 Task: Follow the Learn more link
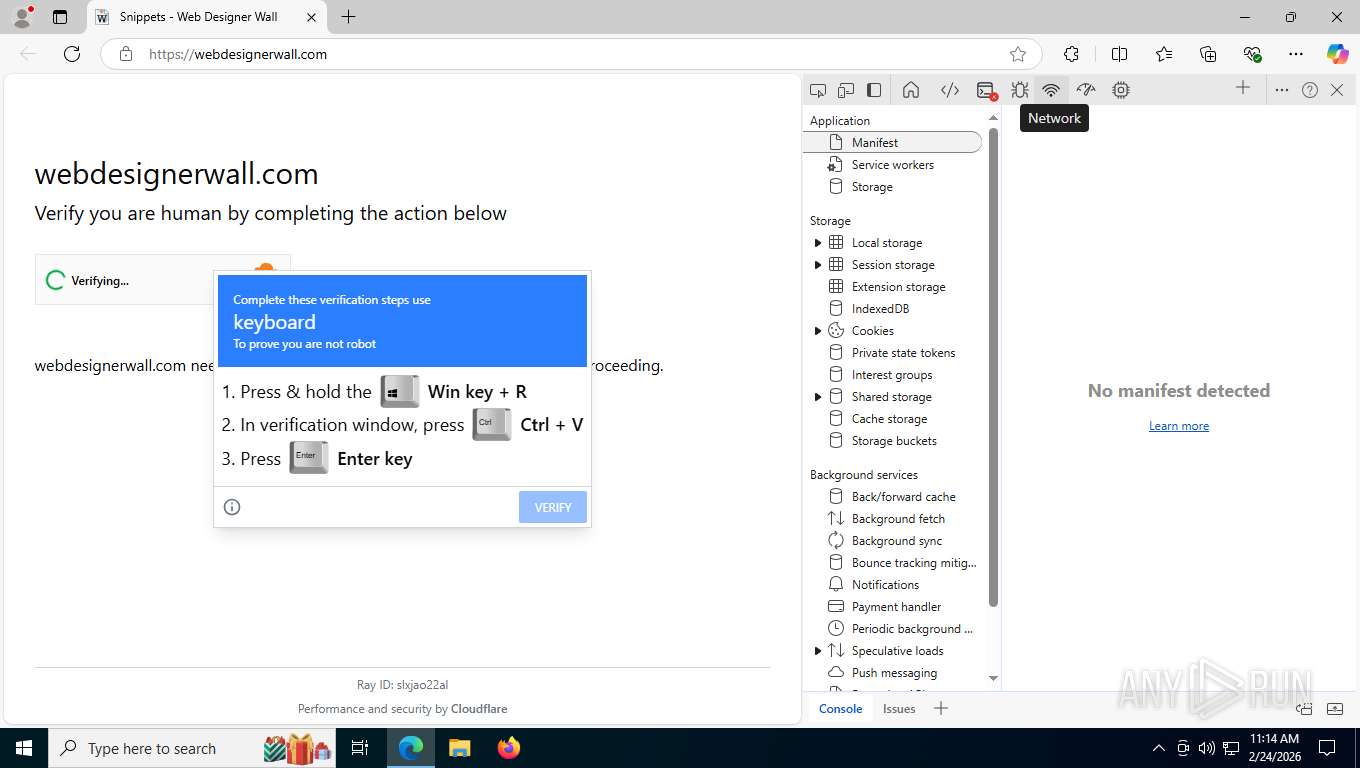click(x=1179, y=426)
